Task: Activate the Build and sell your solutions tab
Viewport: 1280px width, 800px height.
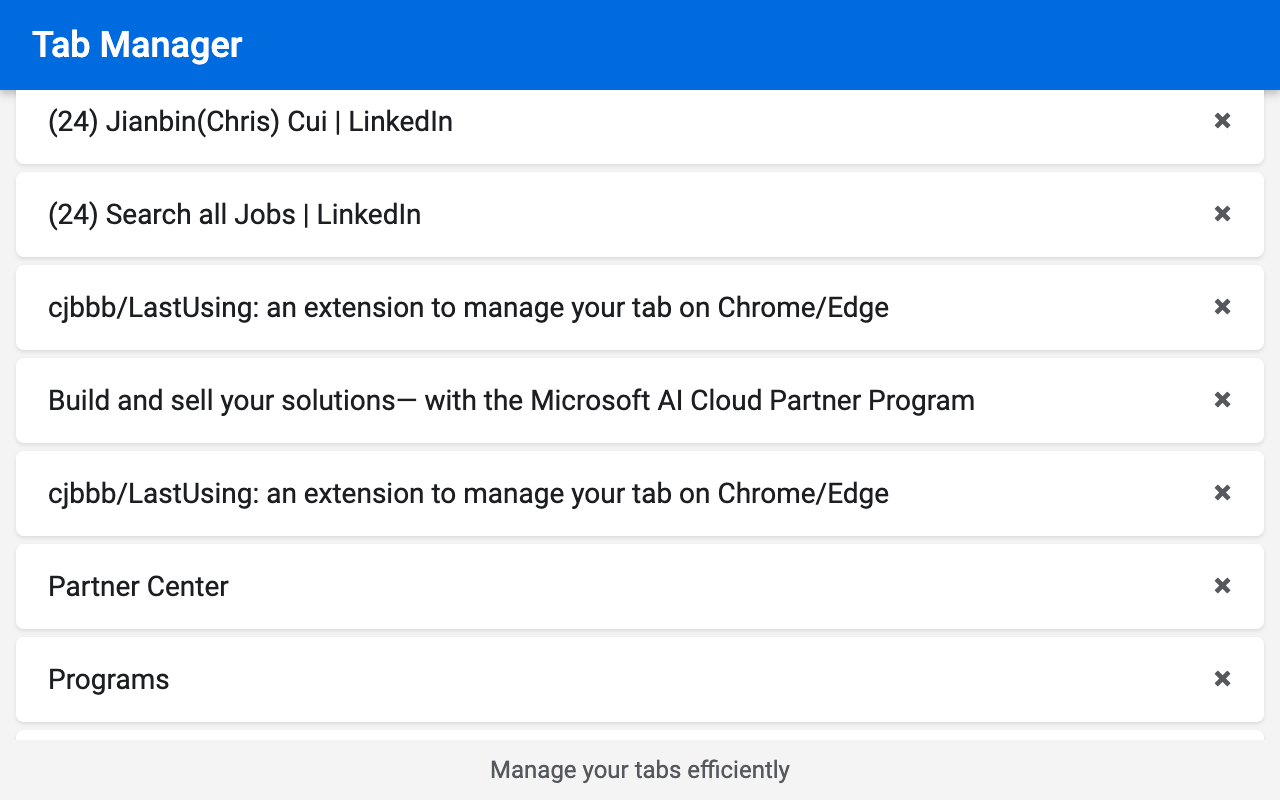Action: tap(511, 401)
